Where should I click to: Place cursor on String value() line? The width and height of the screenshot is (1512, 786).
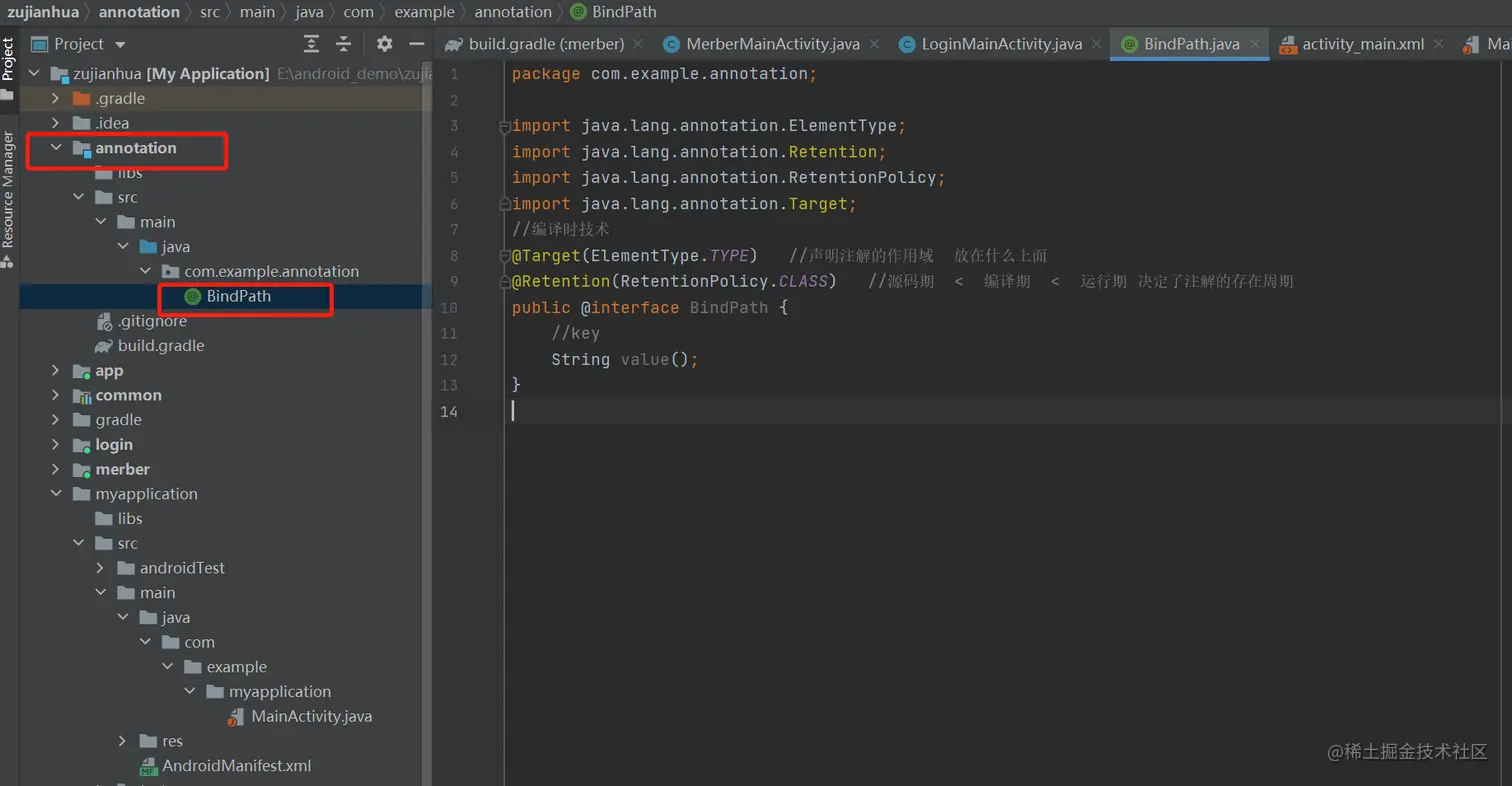coord(624,359)
